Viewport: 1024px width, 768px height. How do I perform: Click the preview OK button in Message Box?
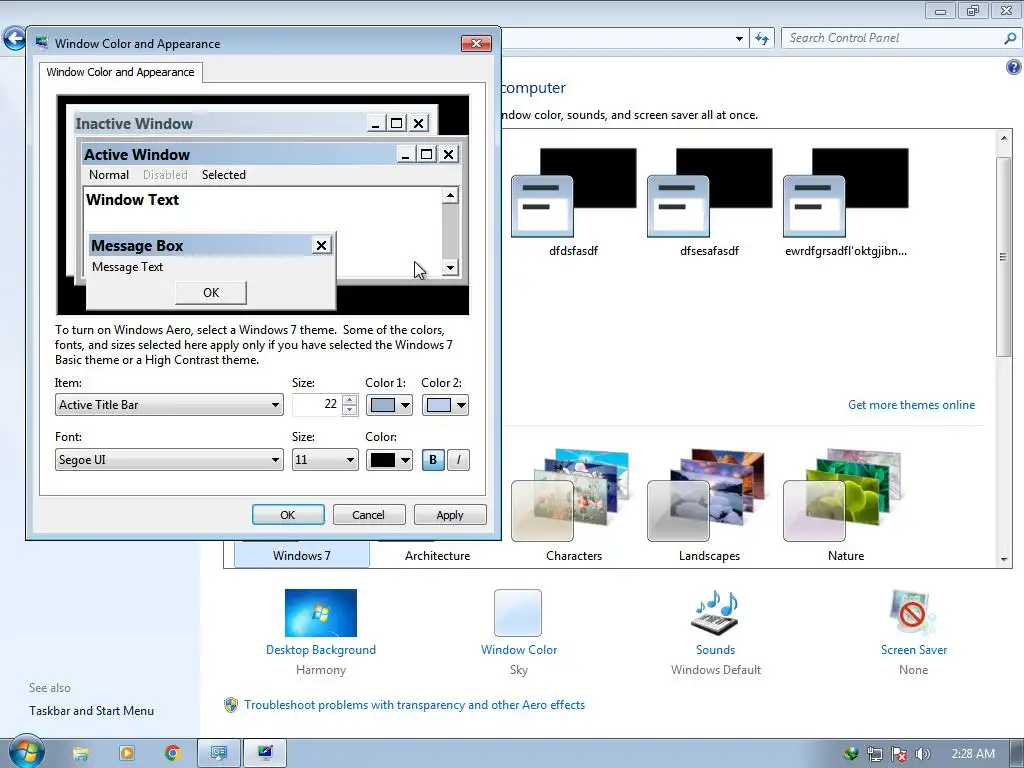(211, 293)
